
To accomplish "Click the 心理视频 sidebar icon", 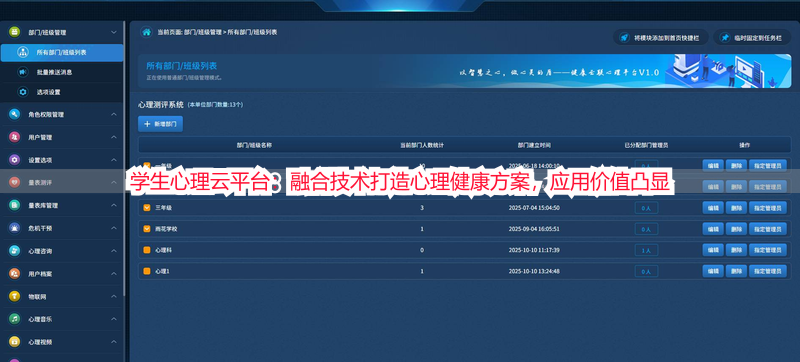I will [x=14, y=342].
